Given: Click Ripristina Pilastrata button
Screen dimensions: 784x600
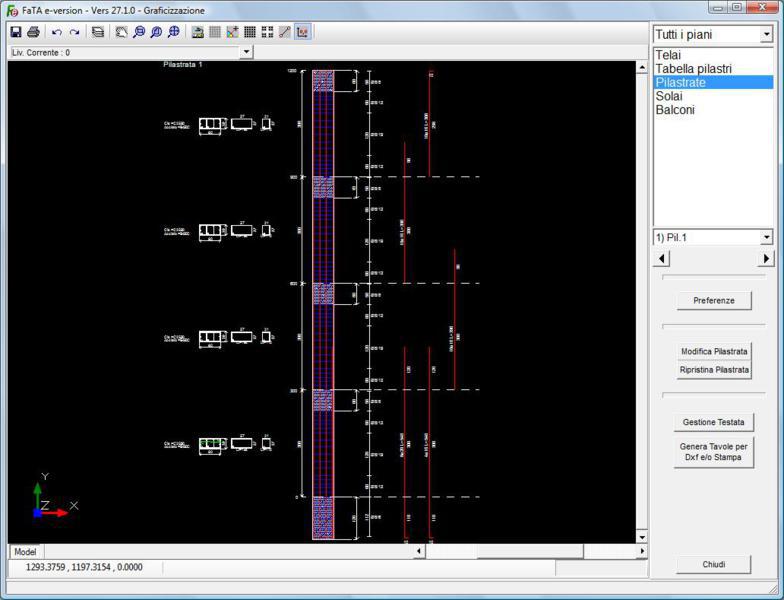Looking at the screenshot, I should click(714, 370).
